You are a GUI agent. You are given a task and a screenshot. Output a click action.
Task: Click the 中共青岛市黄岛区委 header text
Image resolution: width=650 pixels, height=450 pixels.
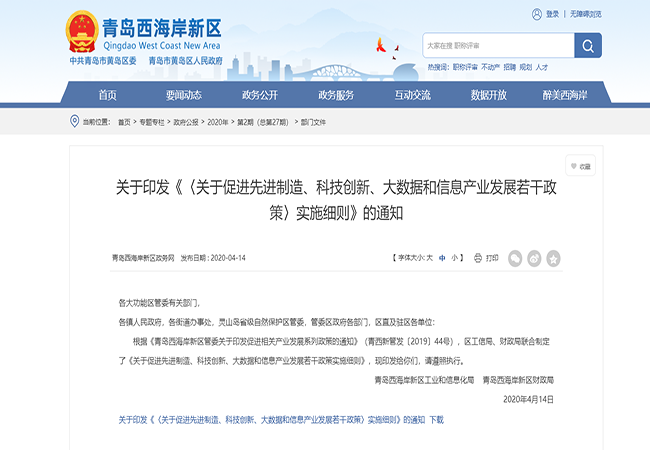[x=103, y=61]
